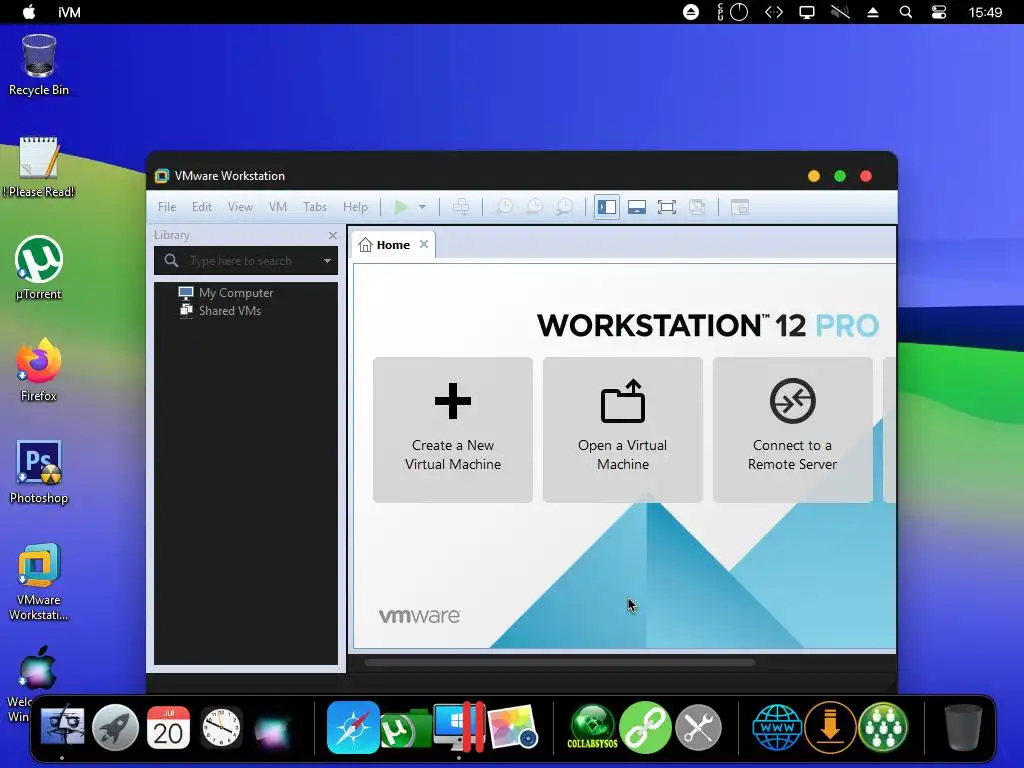Screen dimensions: 1024x768
Task: Toggle full screen mode icon
Action: point(667,207)
